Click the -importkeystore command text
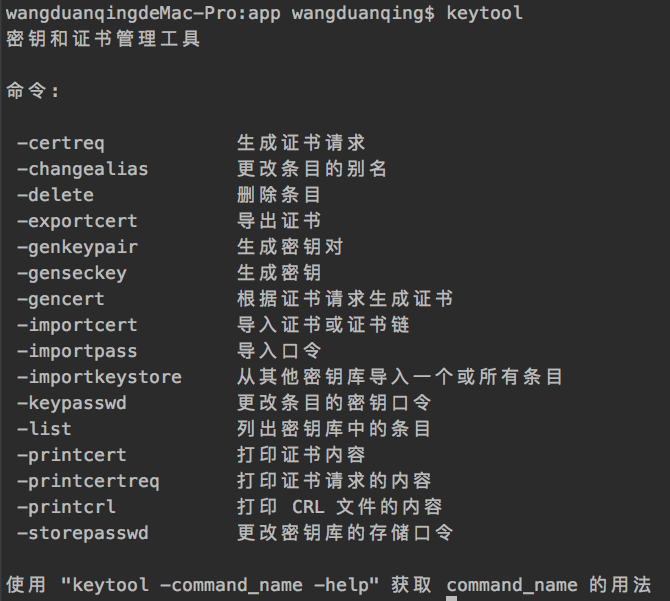Viewport: 670px width, 601px height. point(99,378)
